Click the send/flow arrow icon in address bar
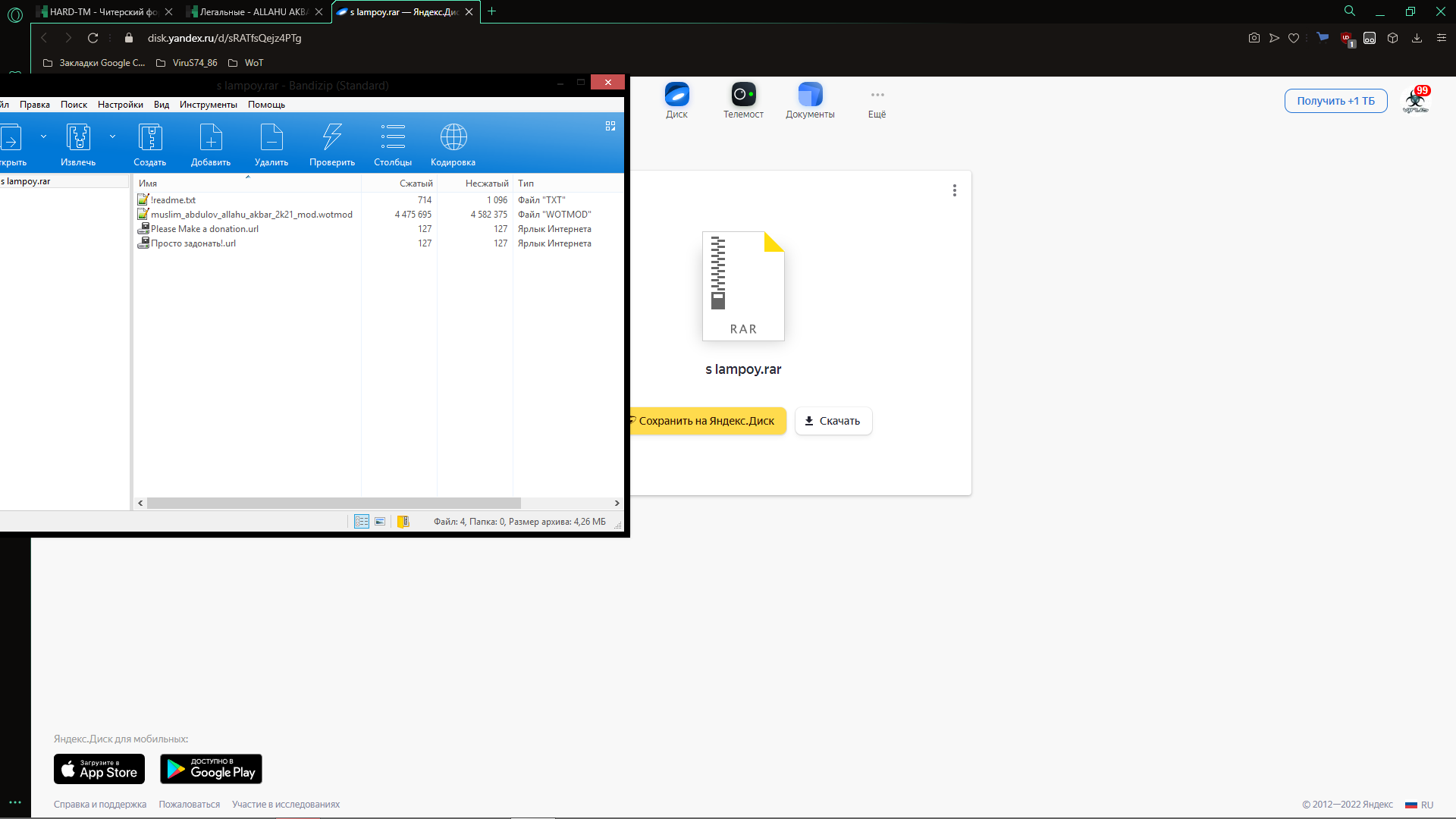Image resolution: width=1456 pixels, height=819 pixels. pyautogui.click(x=1274, y=38)
